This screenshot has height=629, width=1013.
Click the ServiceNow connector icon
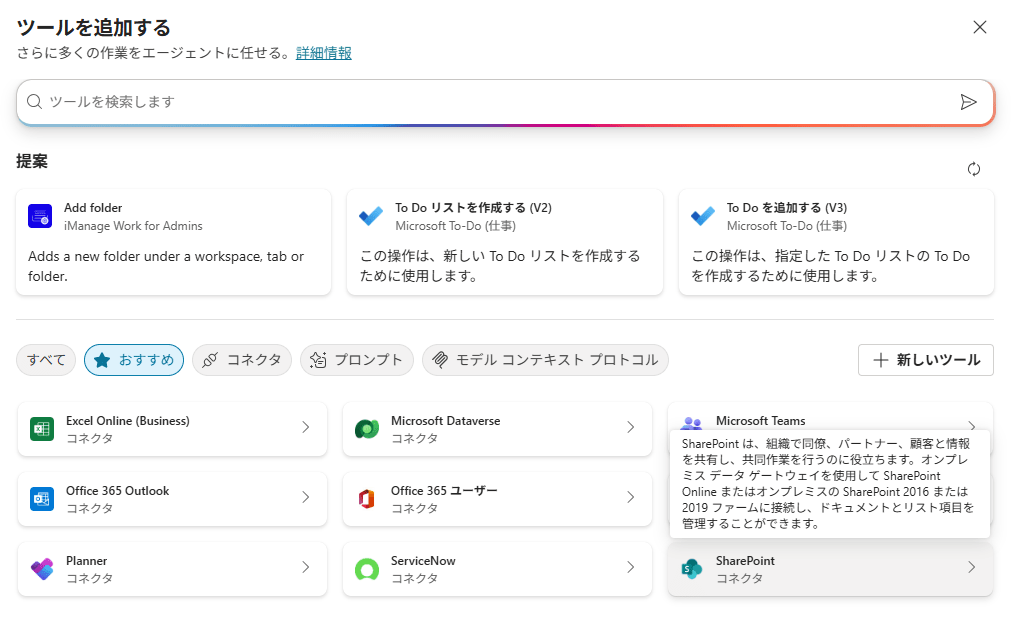pyautogui.click(x=367, y=569)
